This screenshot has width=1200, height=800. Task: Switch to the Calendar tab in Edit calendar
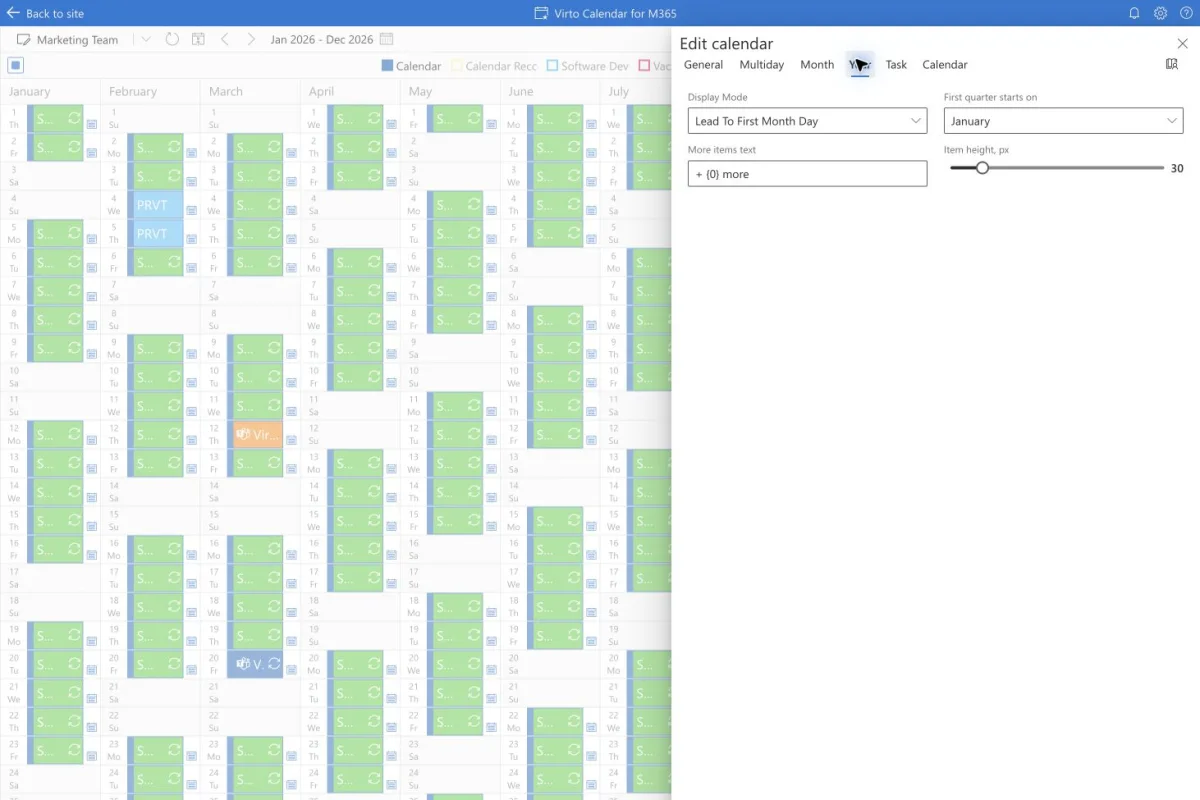point(944,64)
